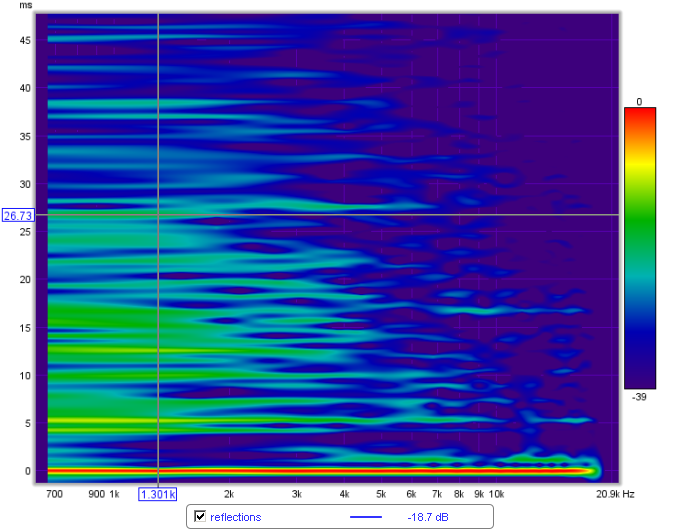Viewport: 681px width, 530px height.
Task: Click the 15 ms time axis label
Action: pos(25,328)
